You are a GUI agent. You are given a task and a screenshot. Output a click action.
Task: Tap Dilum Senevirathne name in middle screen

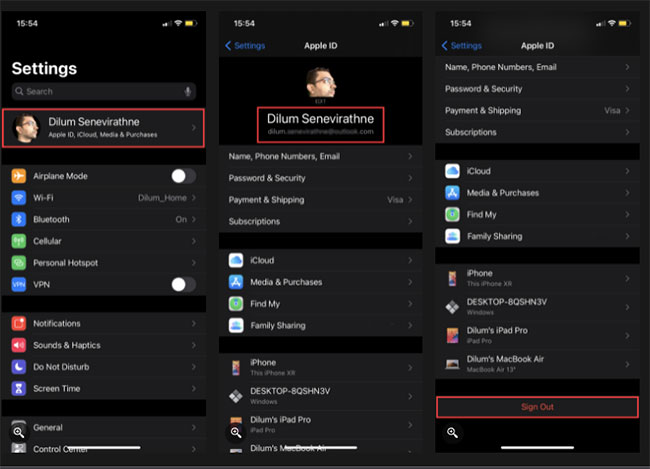(320, 119)
